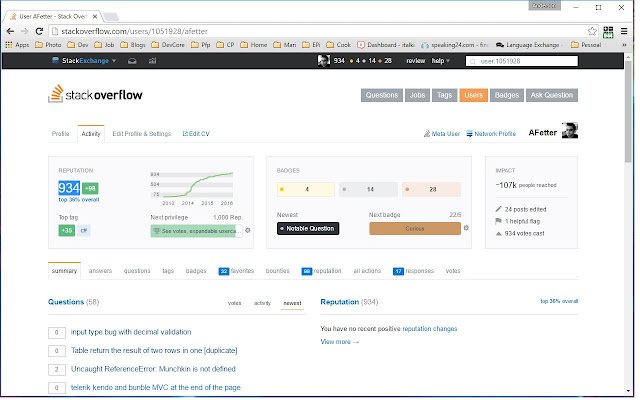640x400 pixels.
Task: Click the Stack Overflow logo
Action: (x=95, y=94)
